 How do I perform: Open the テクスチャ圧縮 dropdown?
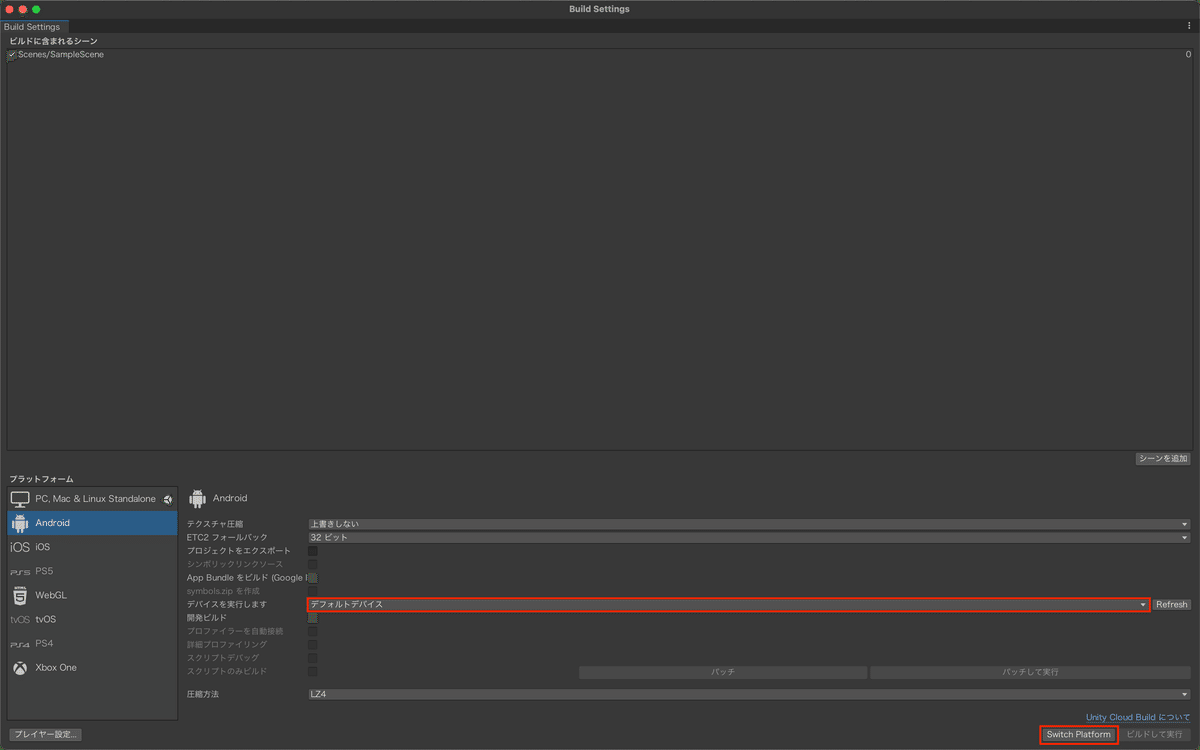[x=749, y=524]
